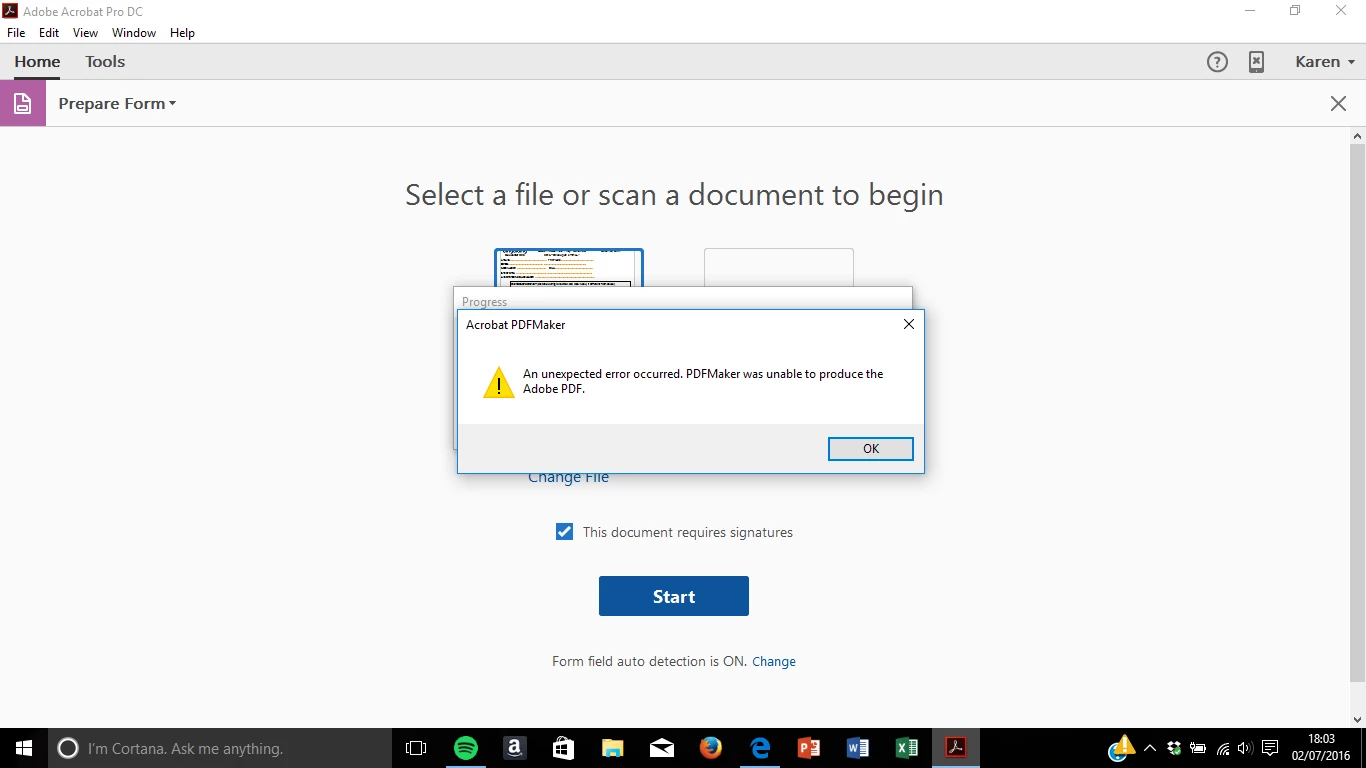Select the blank scanner thumbnail option
The image size is (1366, 768).
[x=779, y=268]
